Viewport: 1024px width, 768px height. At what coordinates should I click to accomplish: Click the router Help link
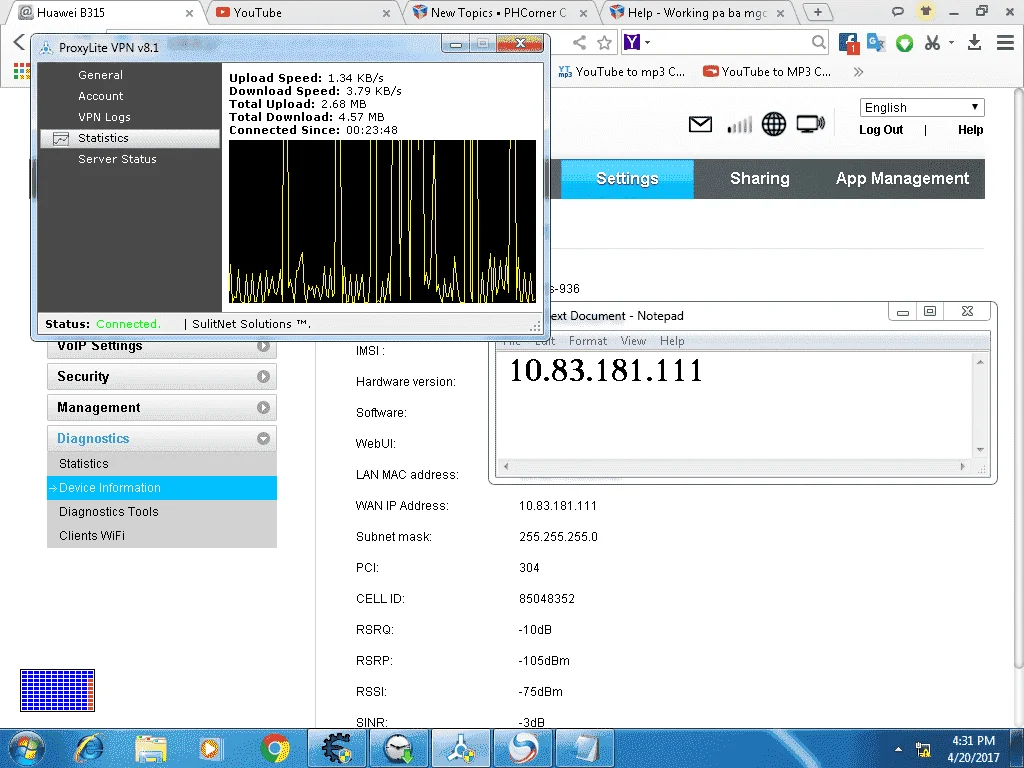pyautogui.click(x=970, y=130)
